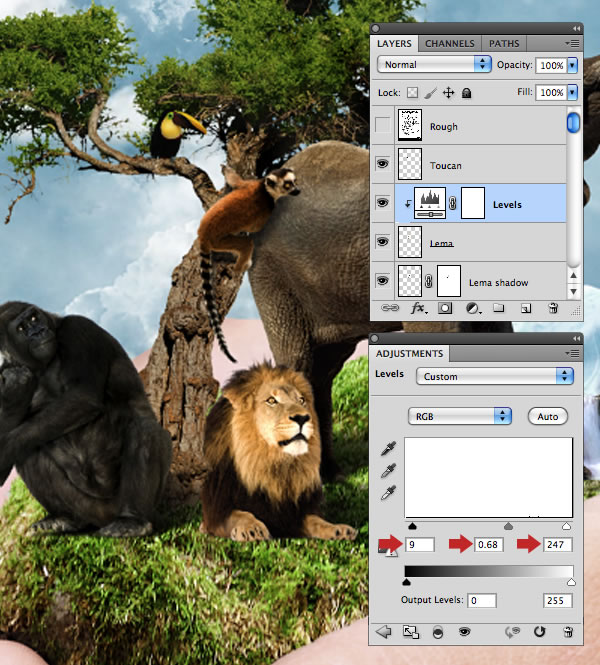The height and width of the screenshot is (665, 600).
Task: Click chain link icon on Lema shadow layer
Action: (429, 281)
